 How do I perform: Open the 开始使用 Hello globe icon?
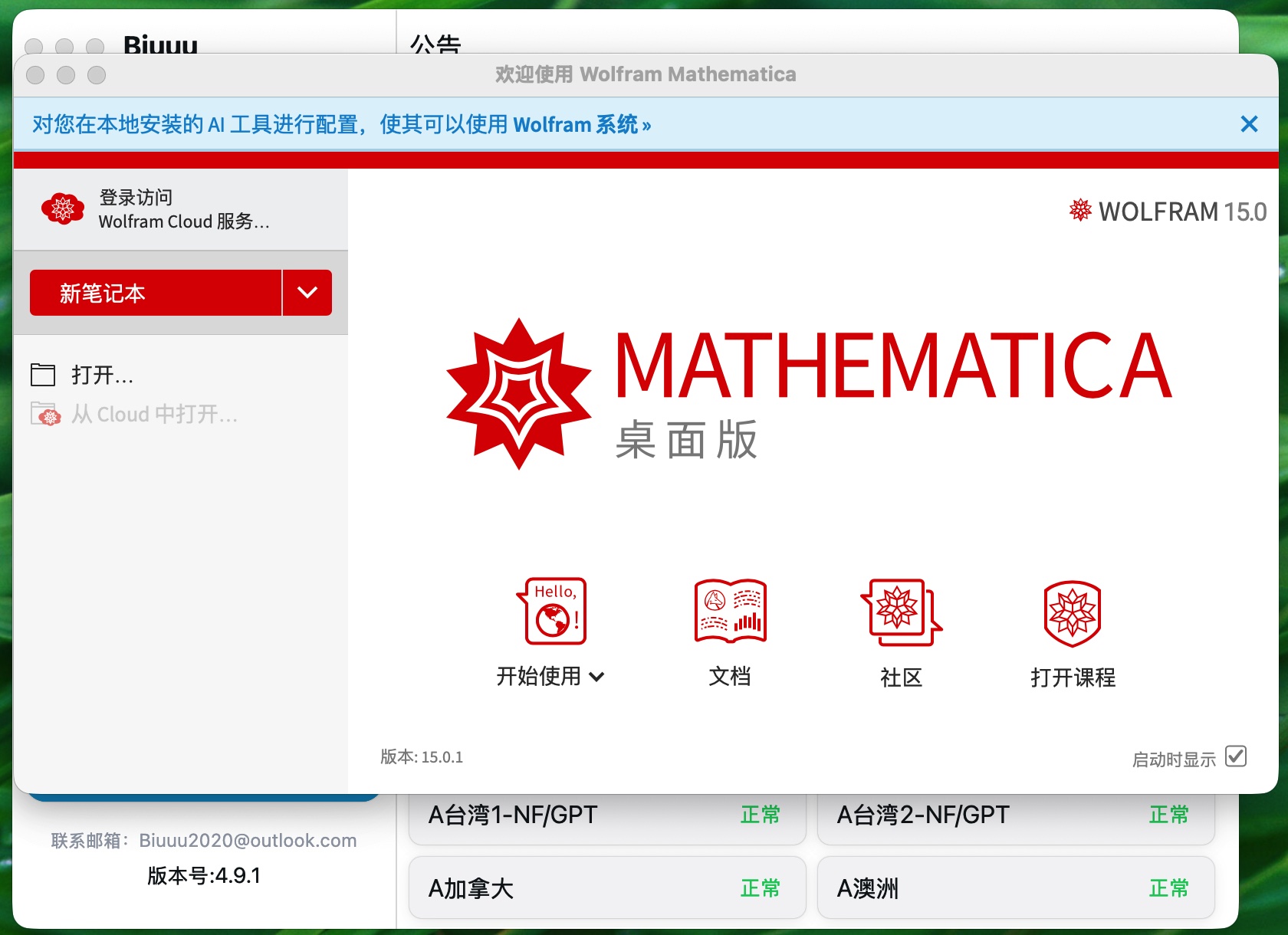(552, 611)
